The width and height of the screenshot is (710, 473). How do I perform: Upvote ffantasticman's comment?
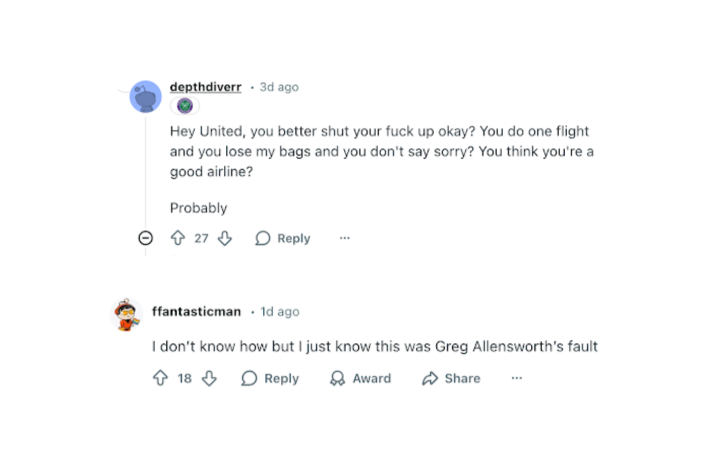[x=160, y=378]
